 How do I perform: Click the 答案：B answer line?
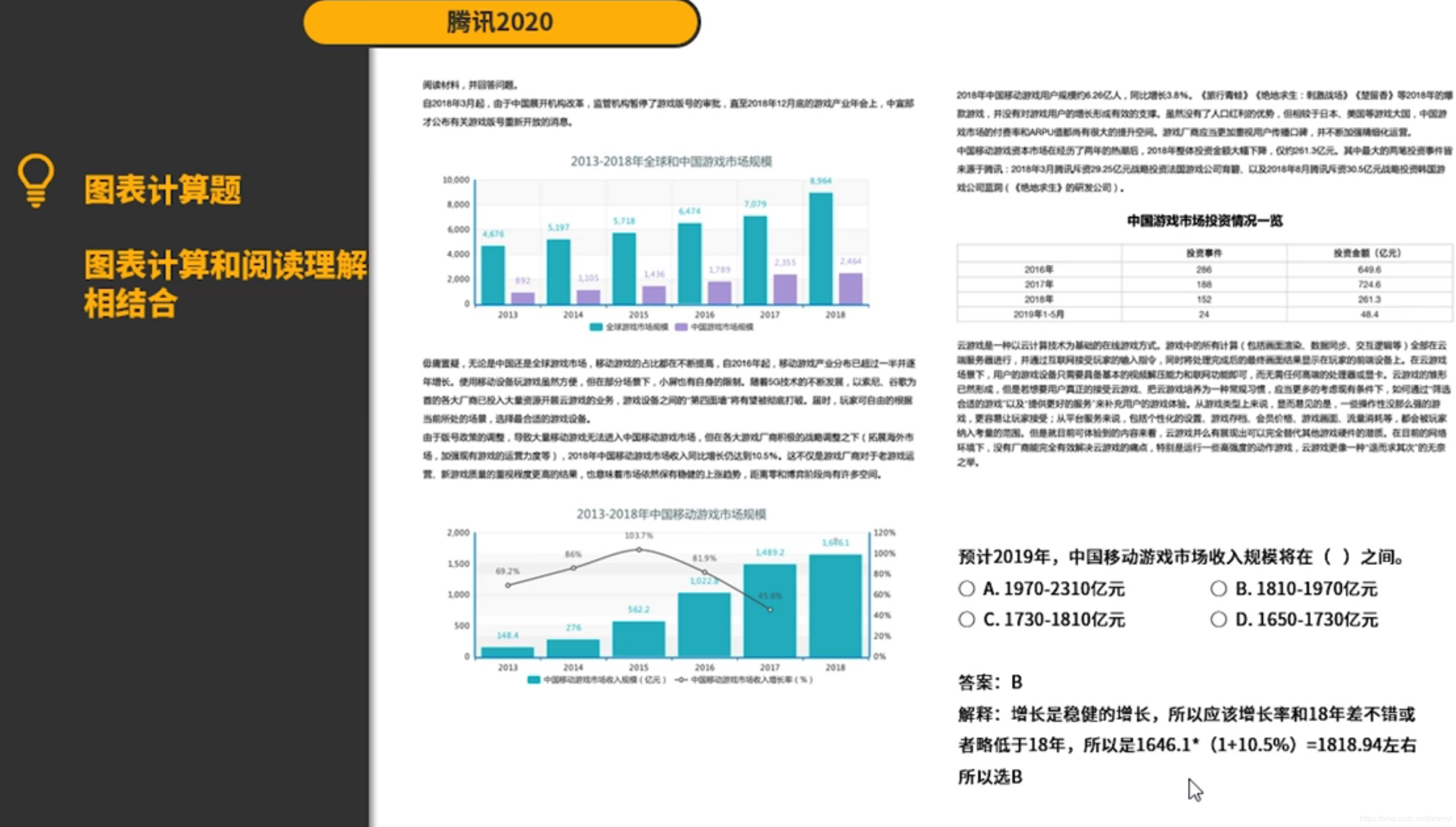(x=990, y=682)
